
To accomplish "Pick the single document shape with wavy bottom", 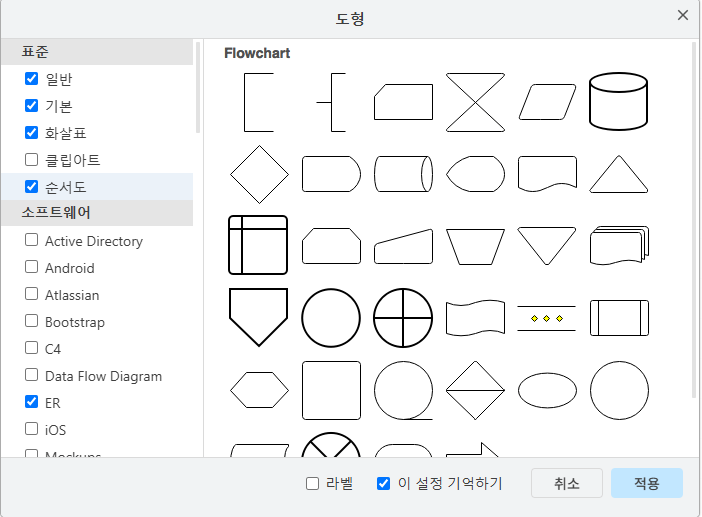I will pyautogui.click(x=547, y=174).
